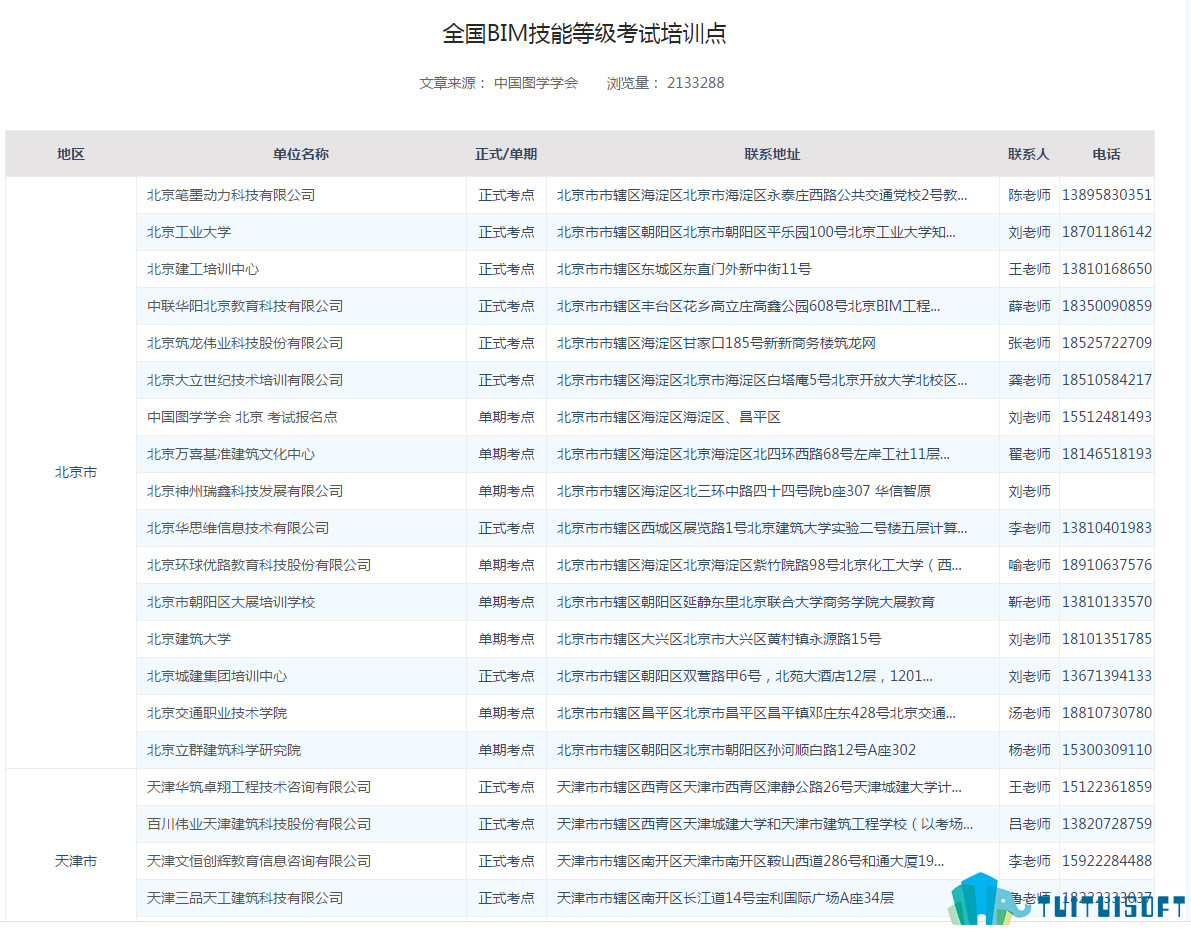Click phone number 18701186142

(1107, 232)
